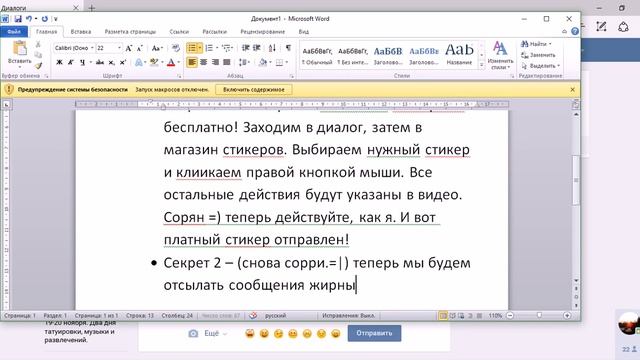Click the spell-check icon in status bar
This screenshot has width=640, height=360.
(x=253, y=316)
